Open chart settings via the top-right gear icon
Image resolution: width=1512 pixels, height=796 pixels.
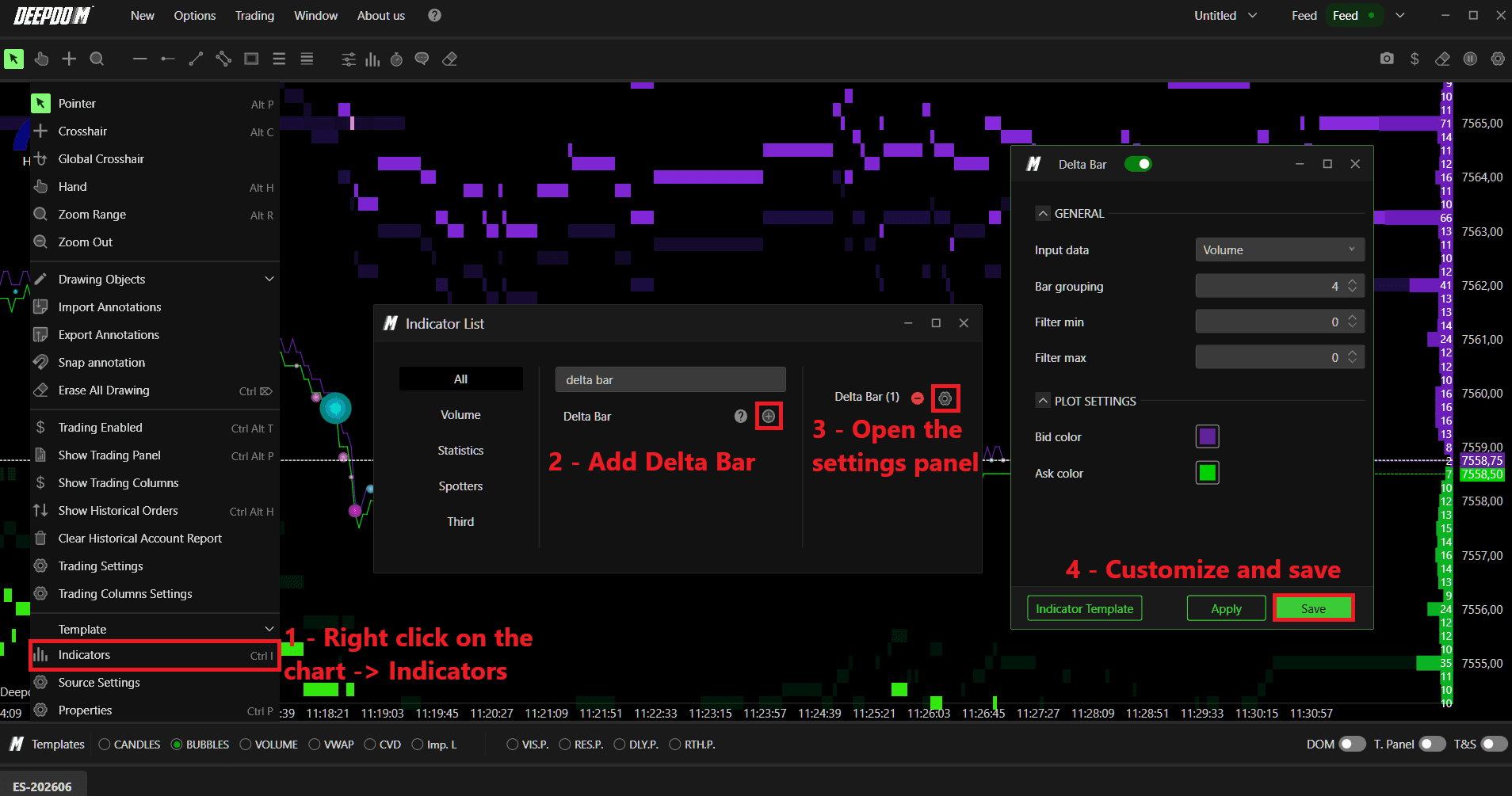1498,59
